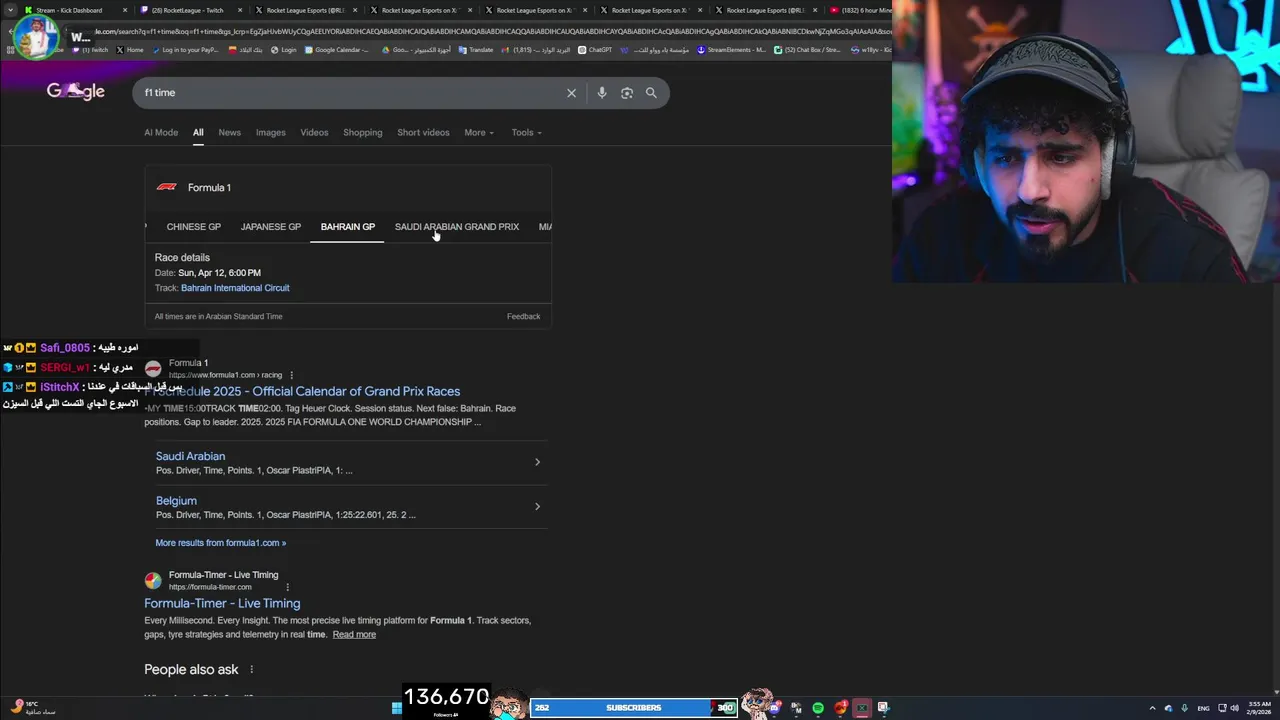Open the Google logo homepage

[x=75, y=92]
